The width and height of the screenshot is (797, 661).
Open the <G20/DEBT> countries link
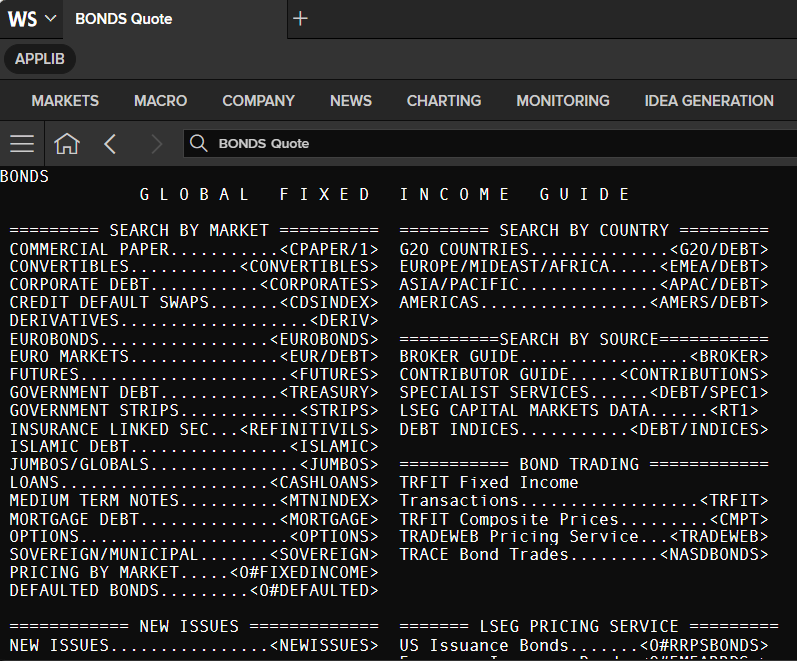pos(719,249)
